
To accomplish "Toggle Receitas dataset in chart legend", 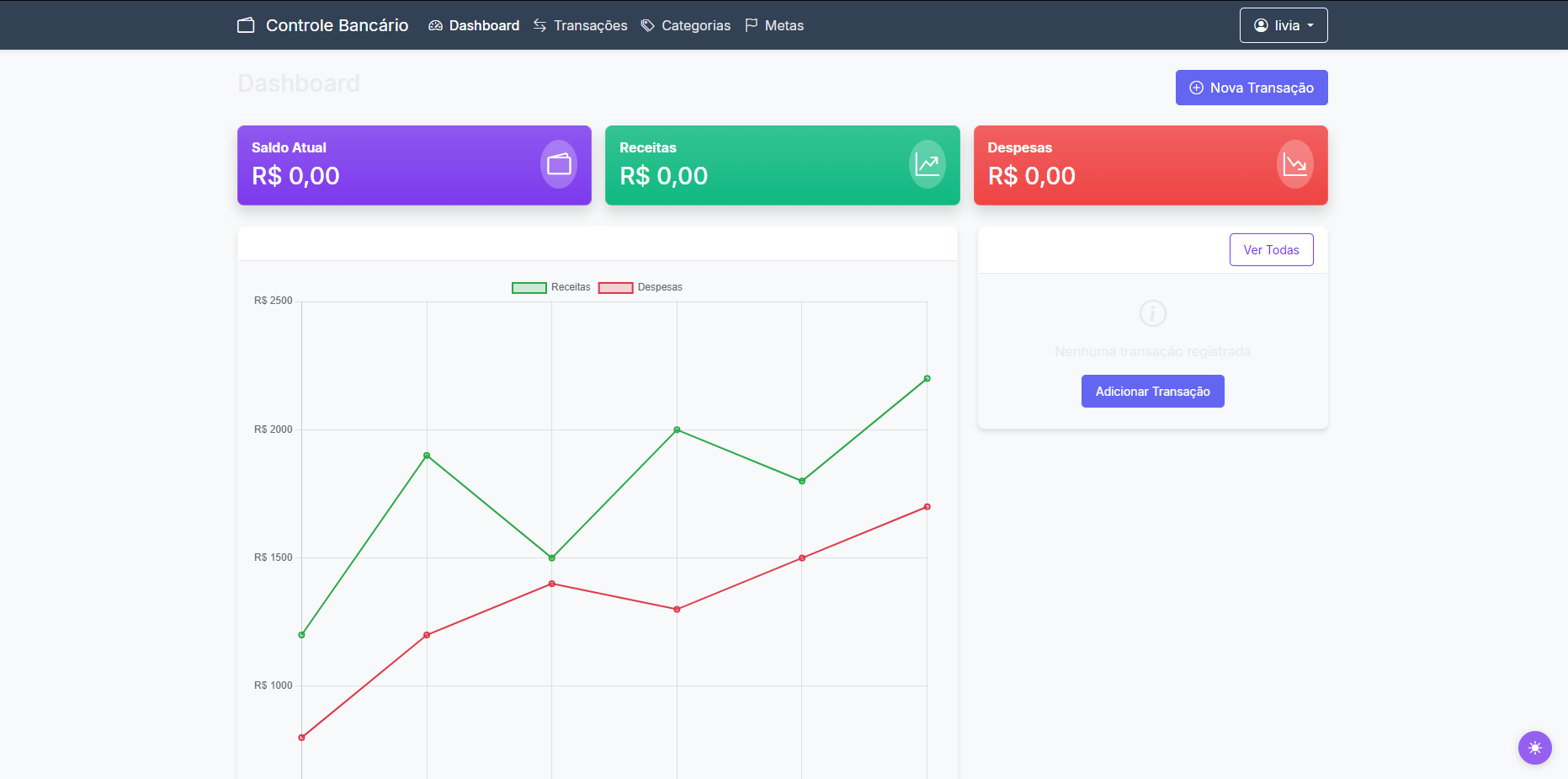I will (551, 287).
